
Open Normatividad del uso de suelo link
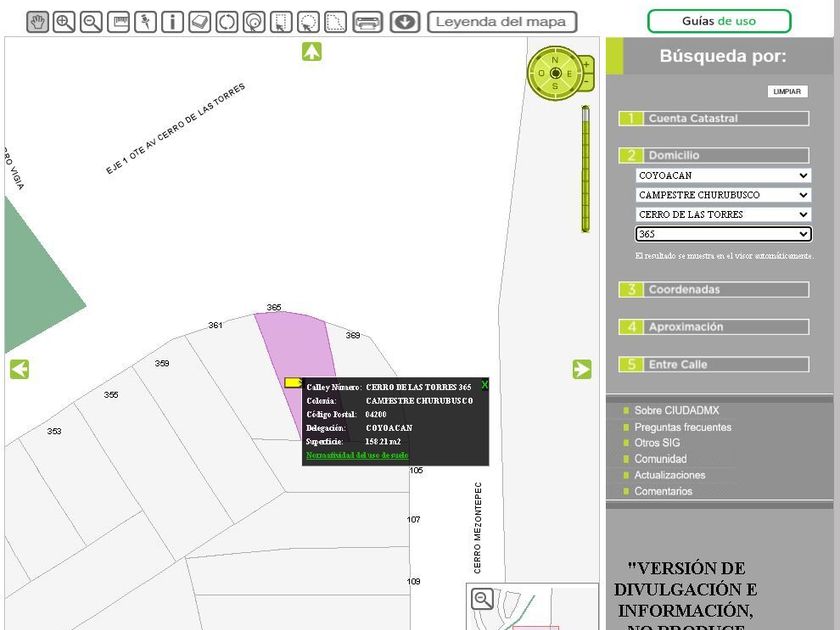pyautogui.click(x=357, y=455)
